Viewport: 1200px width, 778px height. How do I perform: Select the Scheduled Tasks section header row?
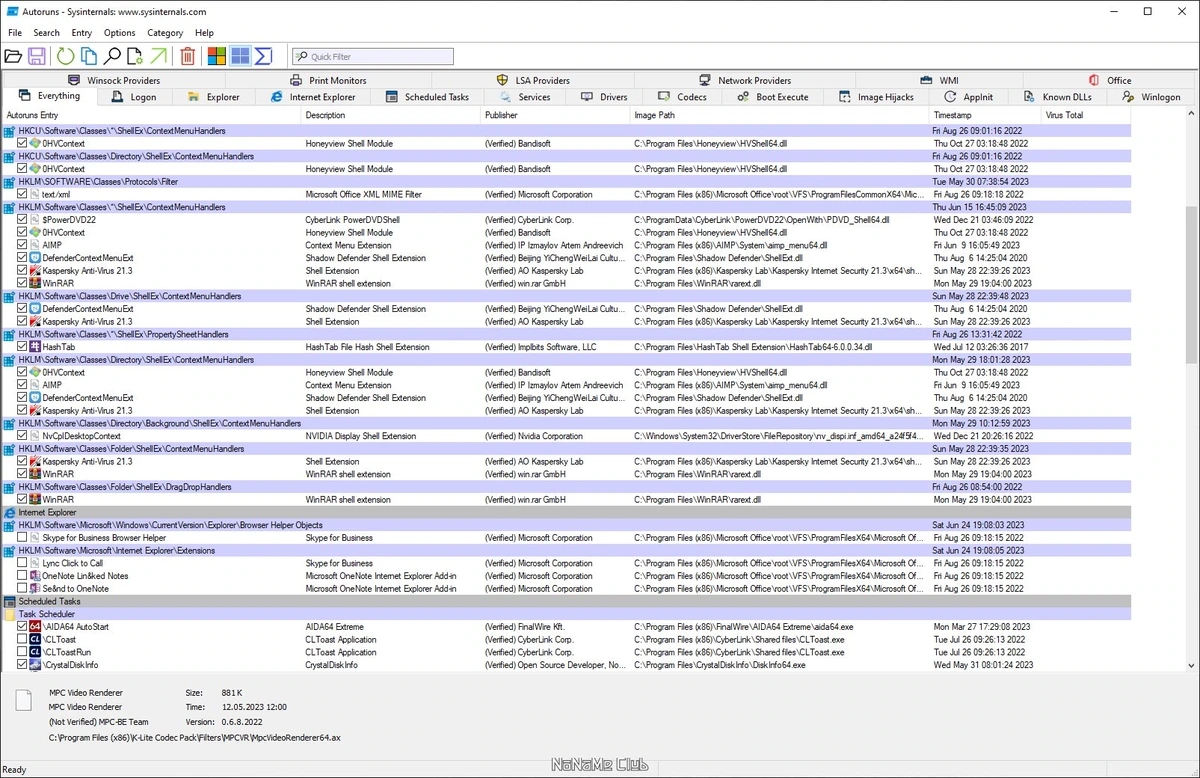pos(566,601)
